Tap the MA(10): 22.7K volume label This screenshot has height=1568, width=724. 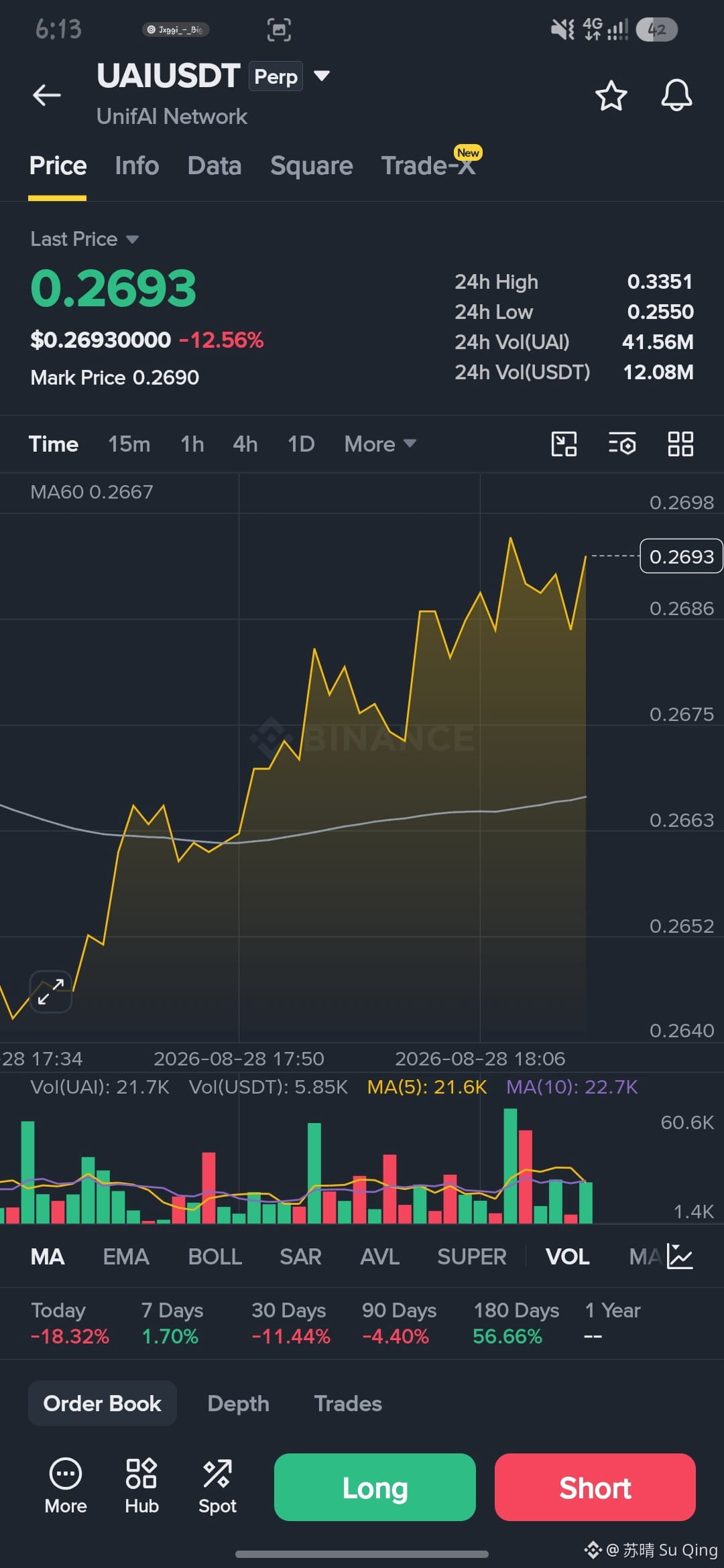click(x=572, y=1086)
